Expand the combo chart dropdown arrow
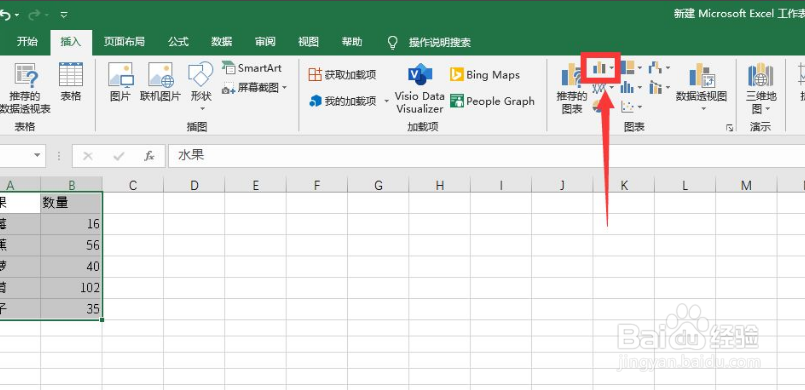The image size is (805, 390). click(x=667, y=88)
